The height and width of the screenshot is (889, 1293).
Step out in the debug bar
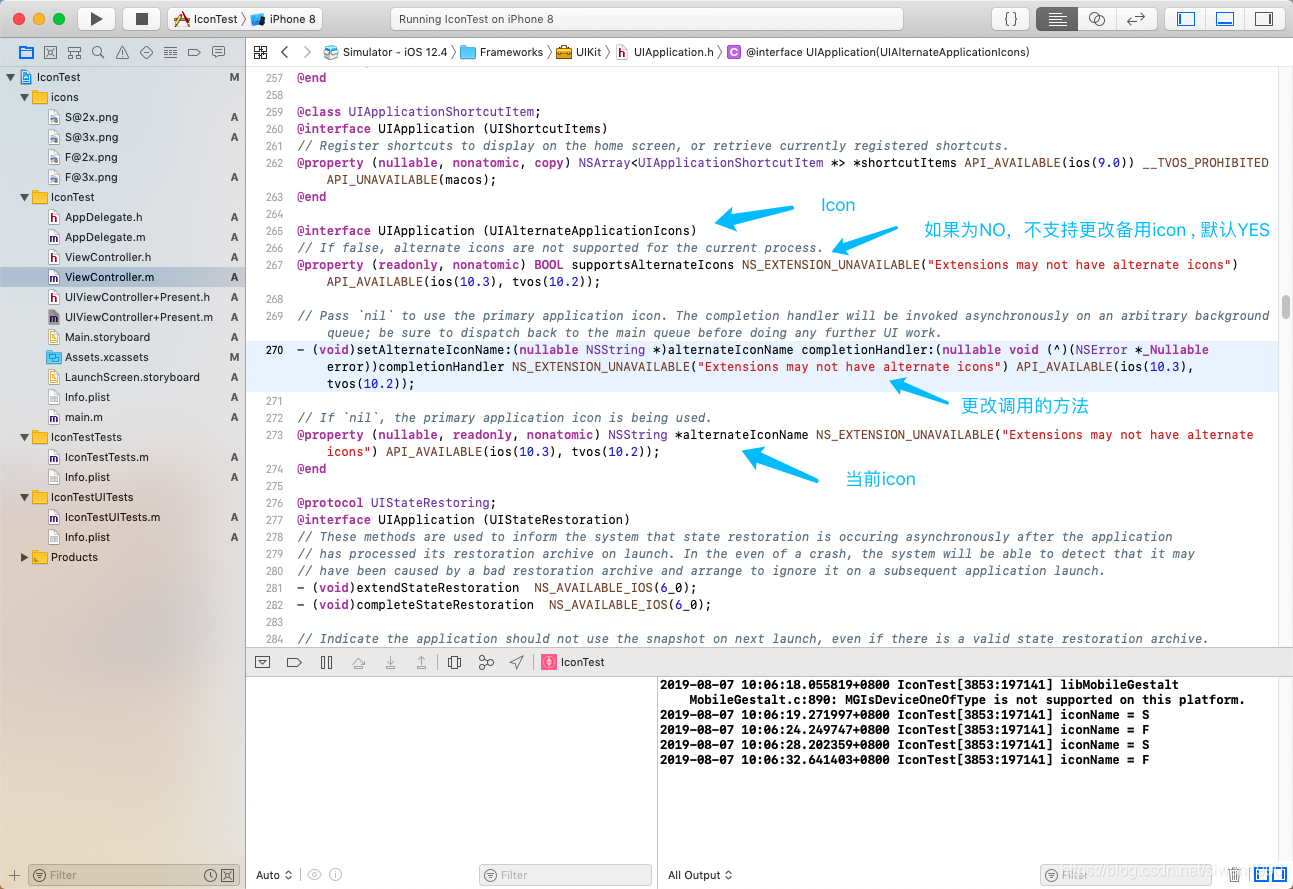click(x=422, y=662)
